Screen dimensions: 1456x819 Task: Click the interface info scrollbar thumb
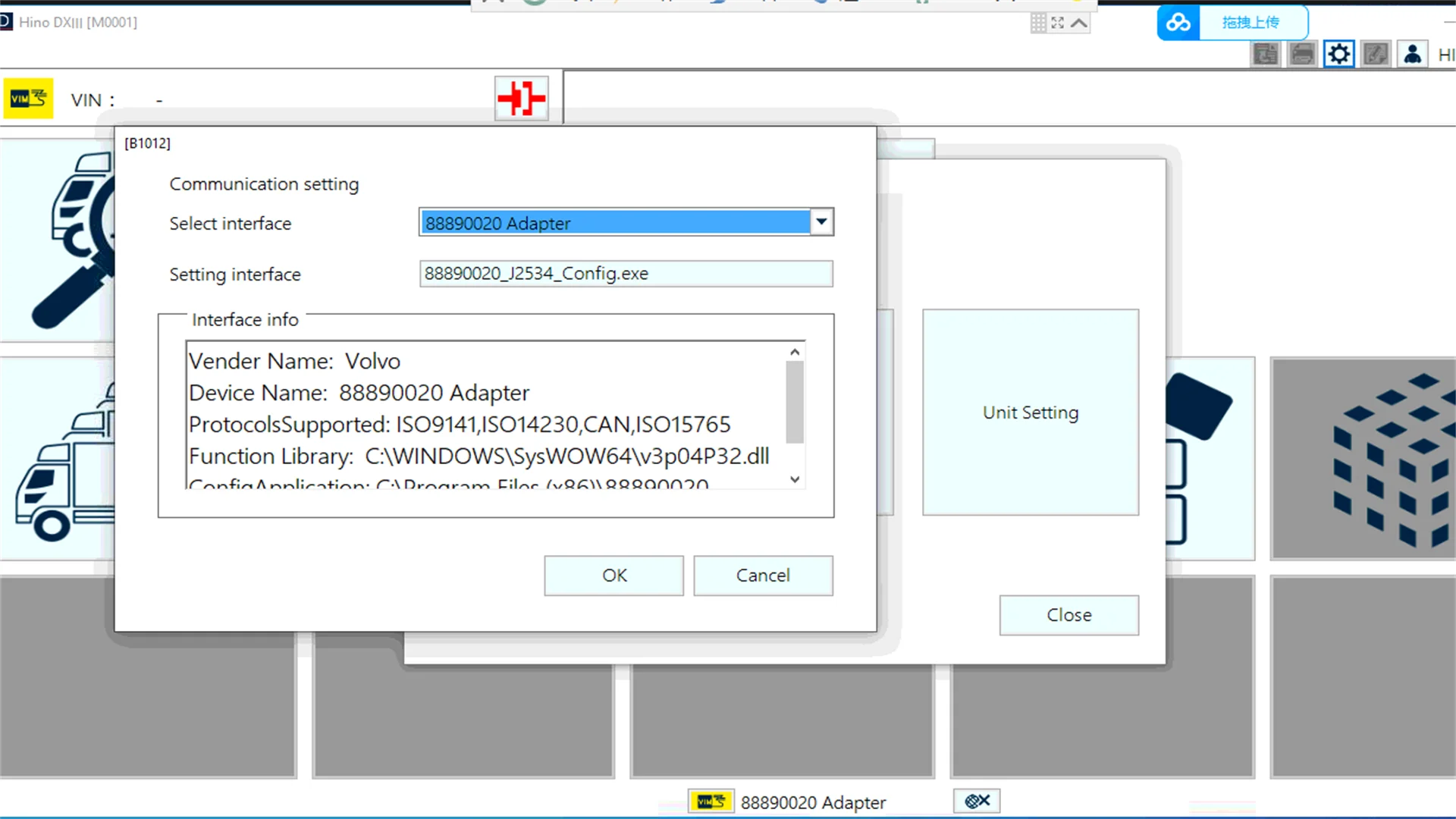795,402
